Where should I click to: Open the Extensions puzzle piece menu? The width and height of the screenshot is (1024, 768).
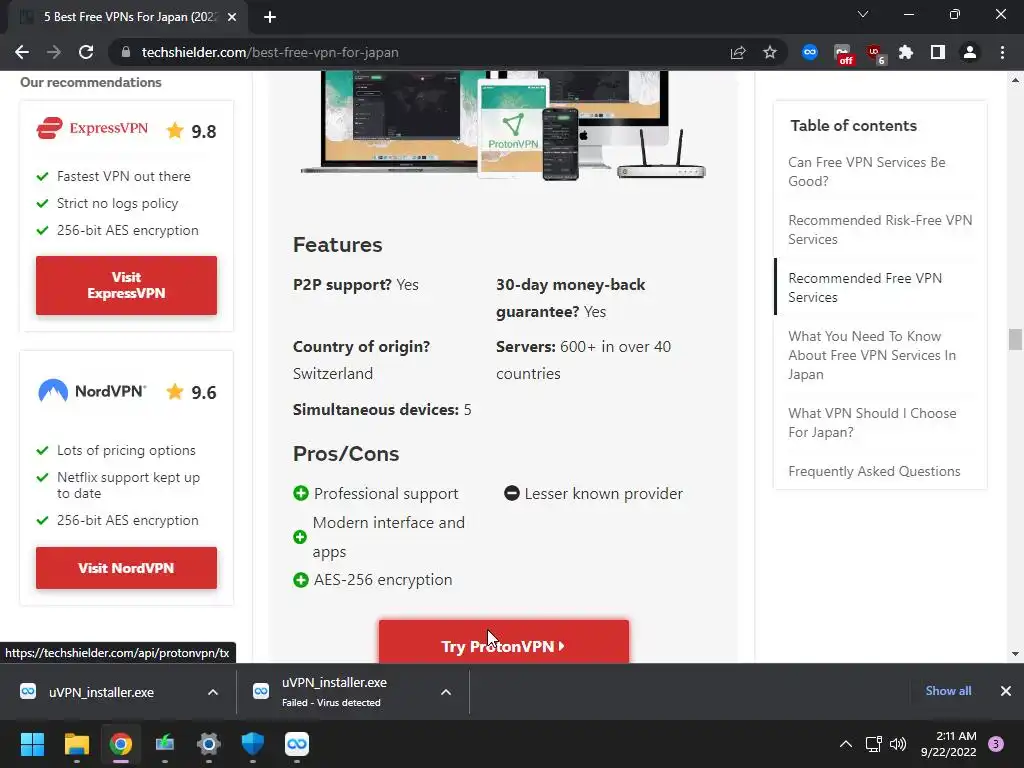pos(906,52)
